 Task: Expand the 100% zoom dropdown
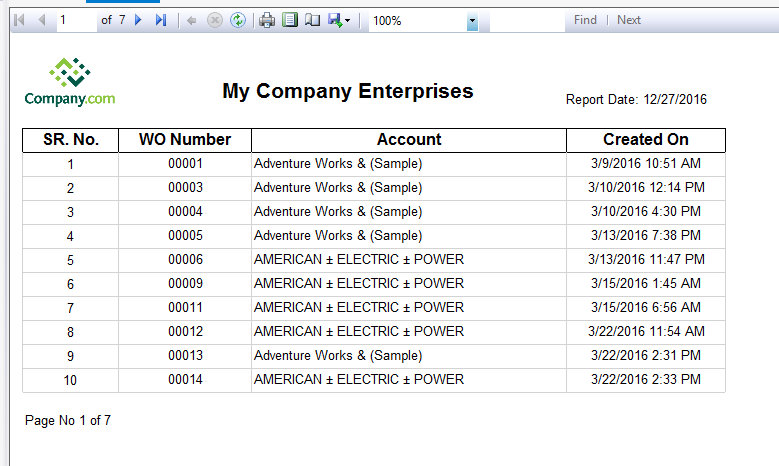point(472,21)
